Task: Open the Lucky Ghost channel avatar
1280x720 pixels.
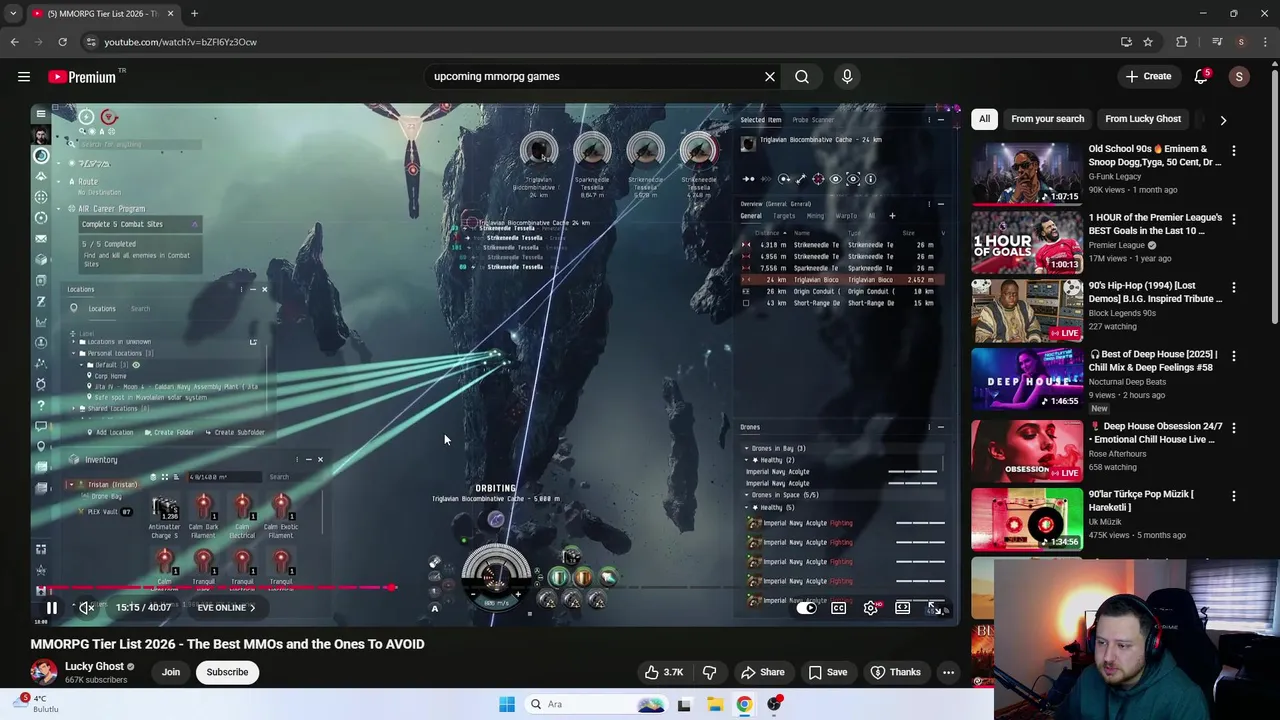Action: tap(44, 672)
